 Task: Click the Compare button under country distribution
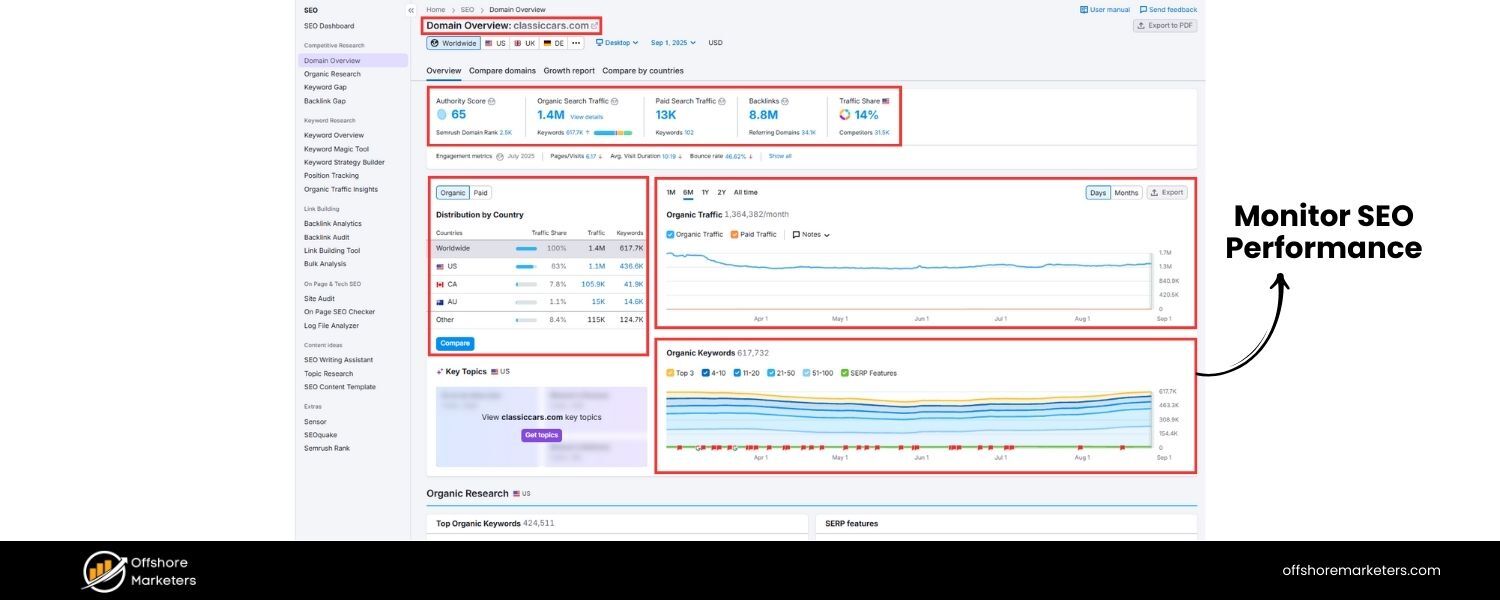[455, 343]
